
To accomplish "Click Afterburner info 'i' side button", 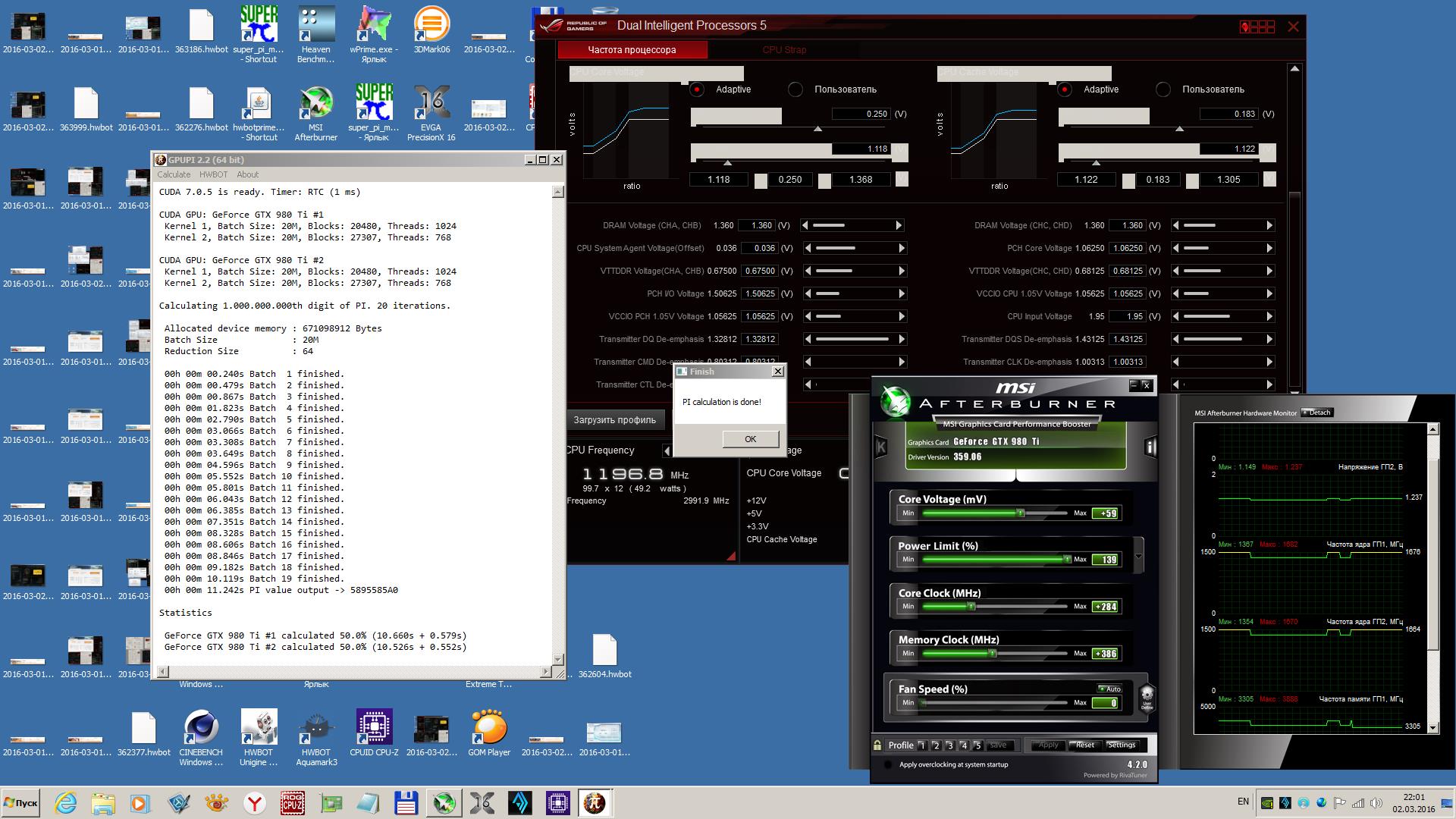I will (1150, 447).
